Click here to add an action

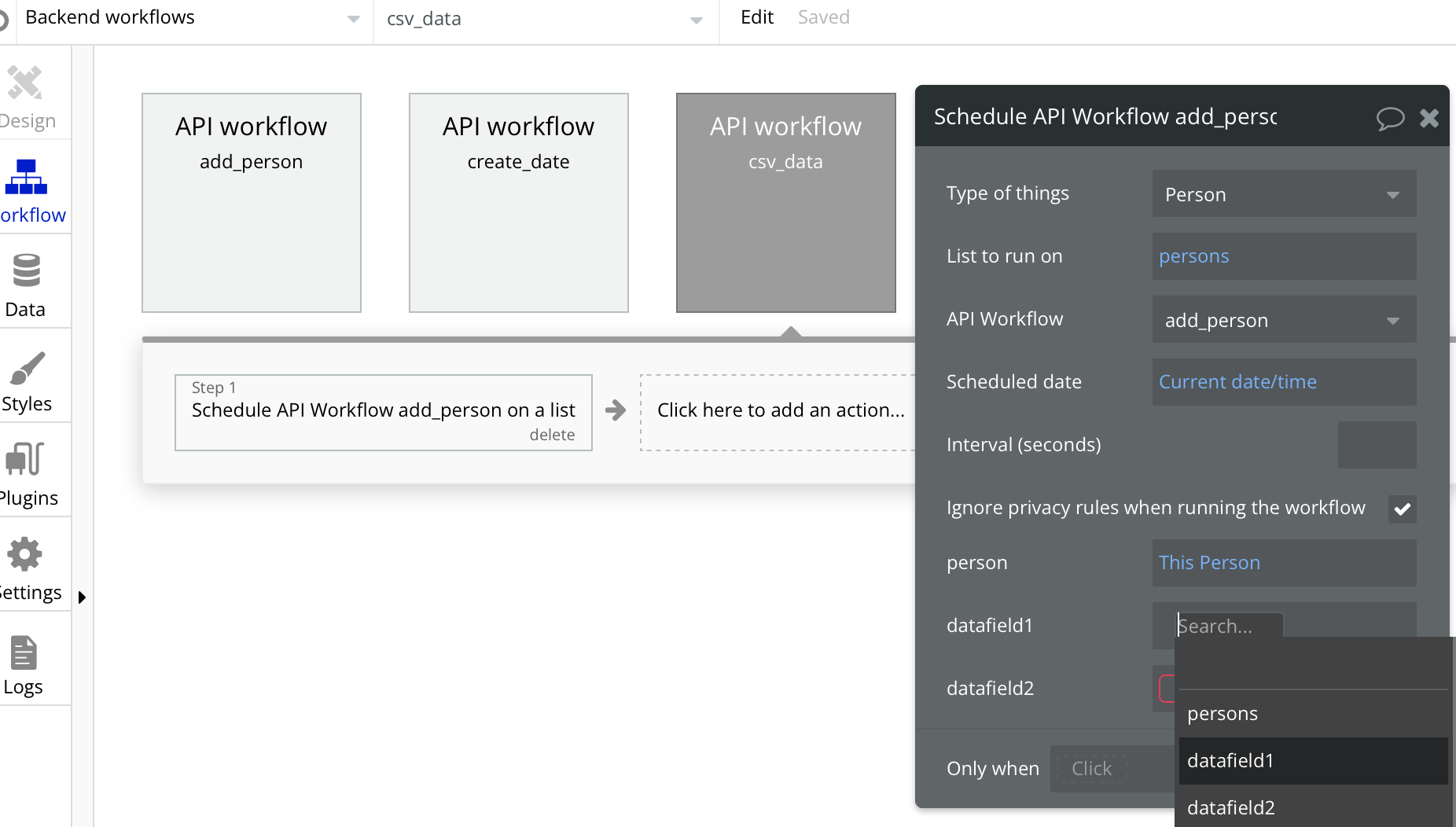[780, 410]
